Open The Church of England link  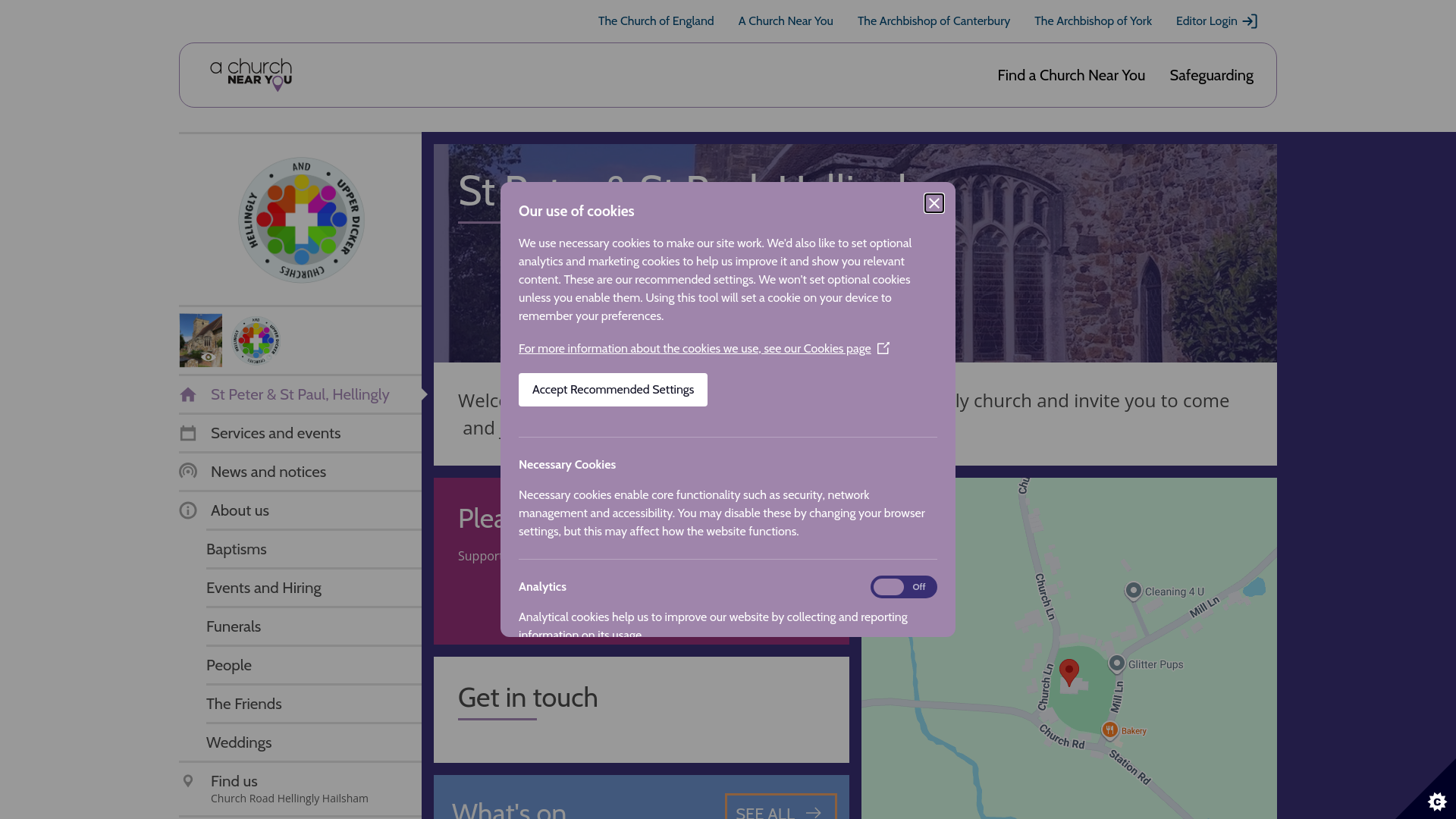[x=655, y=21]
